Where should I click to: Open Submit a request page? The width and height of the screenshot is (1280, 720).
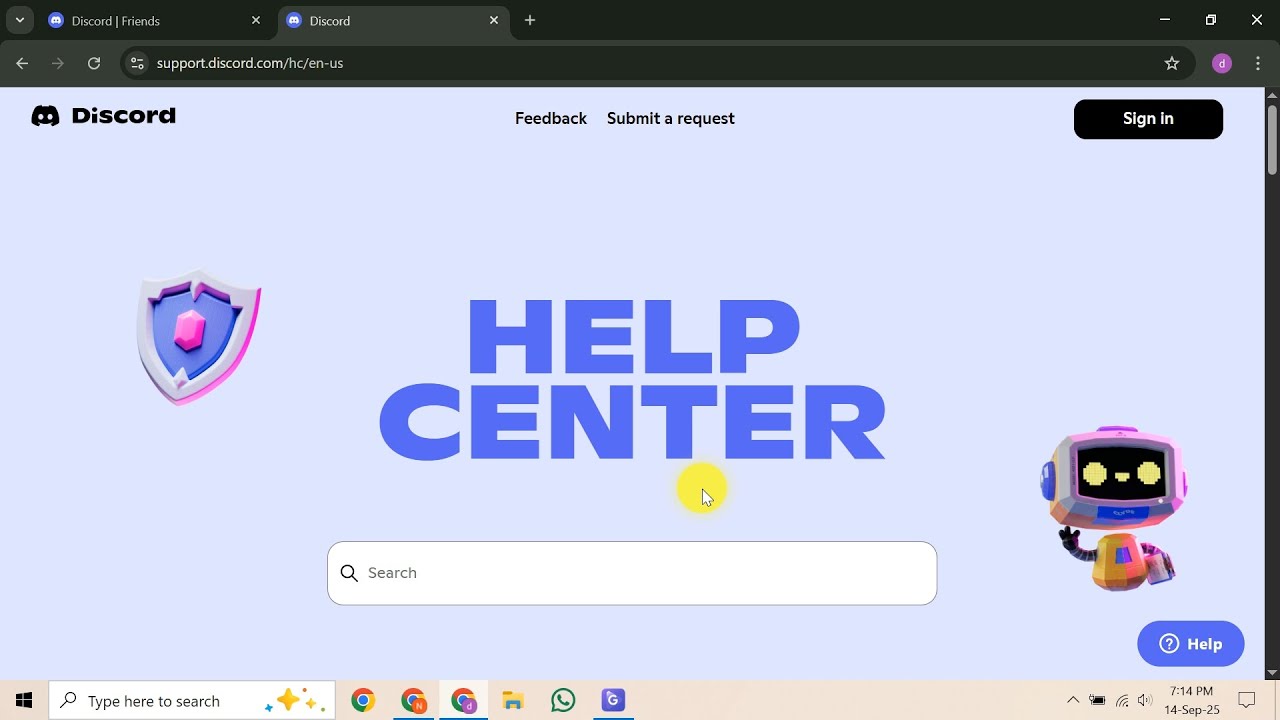pyautogui.click(x=671, y=118)
